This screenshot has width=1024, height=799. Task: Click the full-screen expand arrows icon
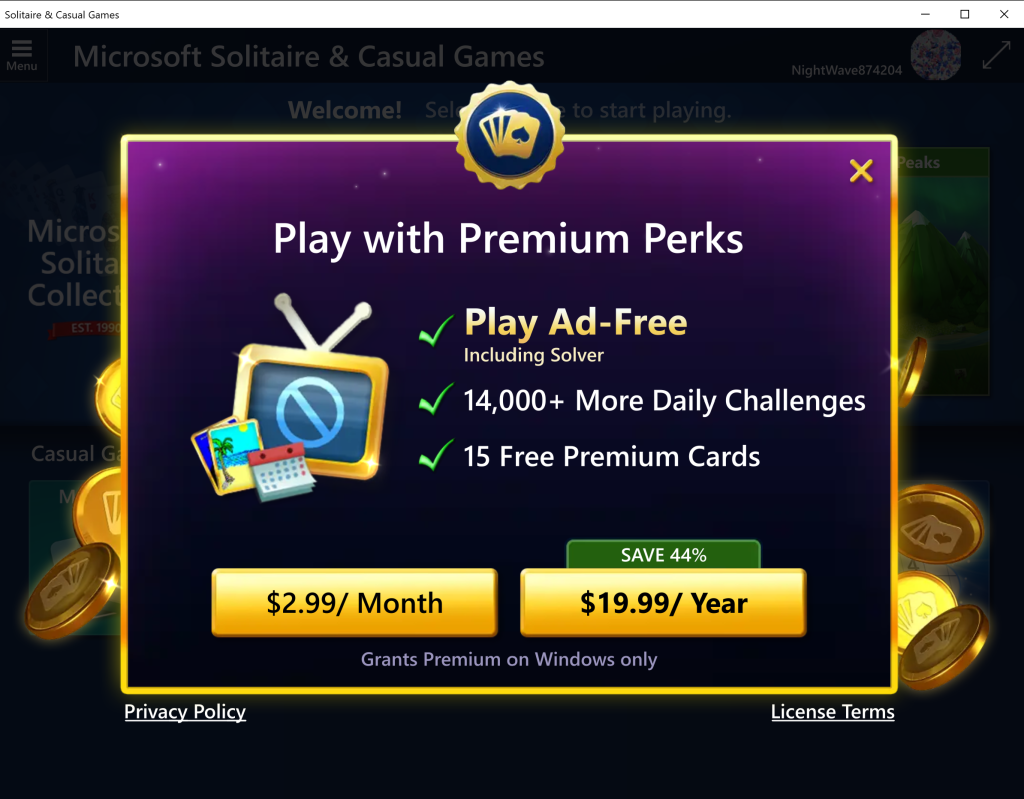[997, 55]
